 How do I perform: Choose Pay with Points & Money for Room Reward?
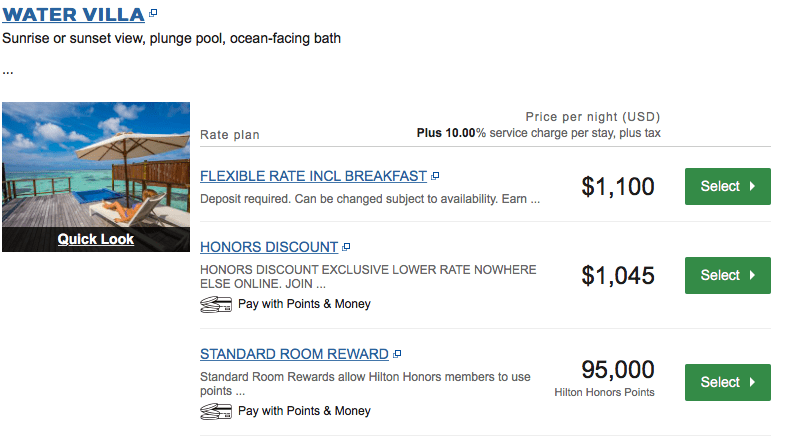(x=304, y=411)
